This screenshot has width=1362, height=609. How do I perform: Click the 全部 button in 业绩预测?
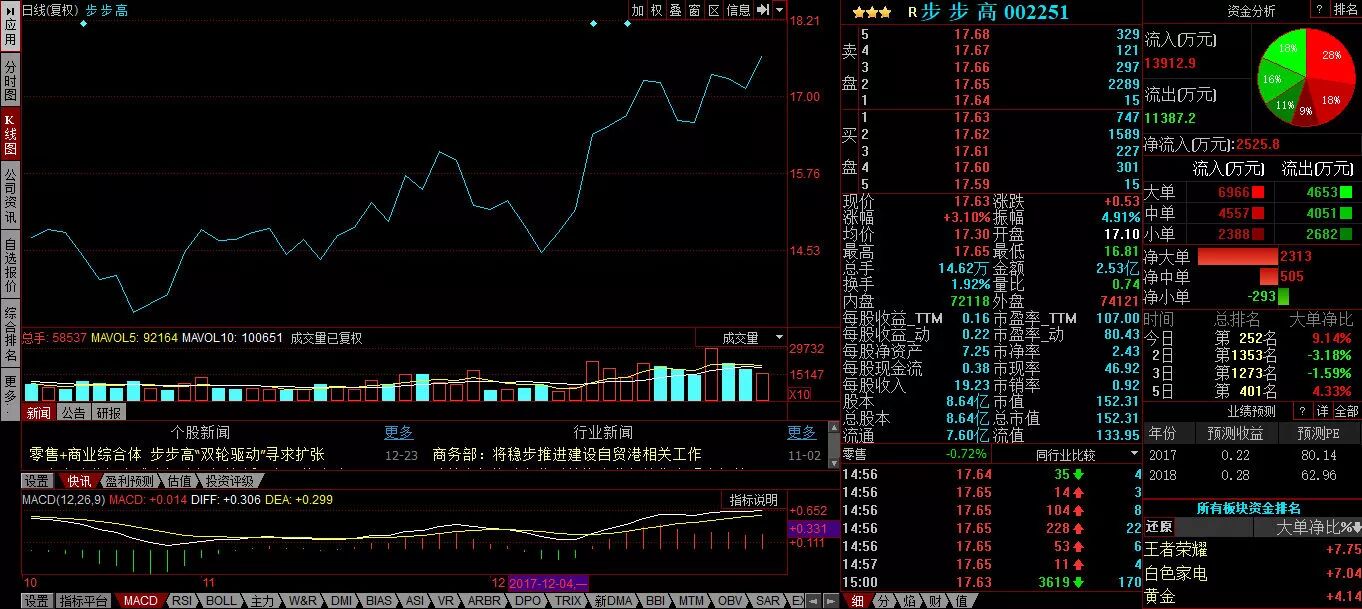1346,411
